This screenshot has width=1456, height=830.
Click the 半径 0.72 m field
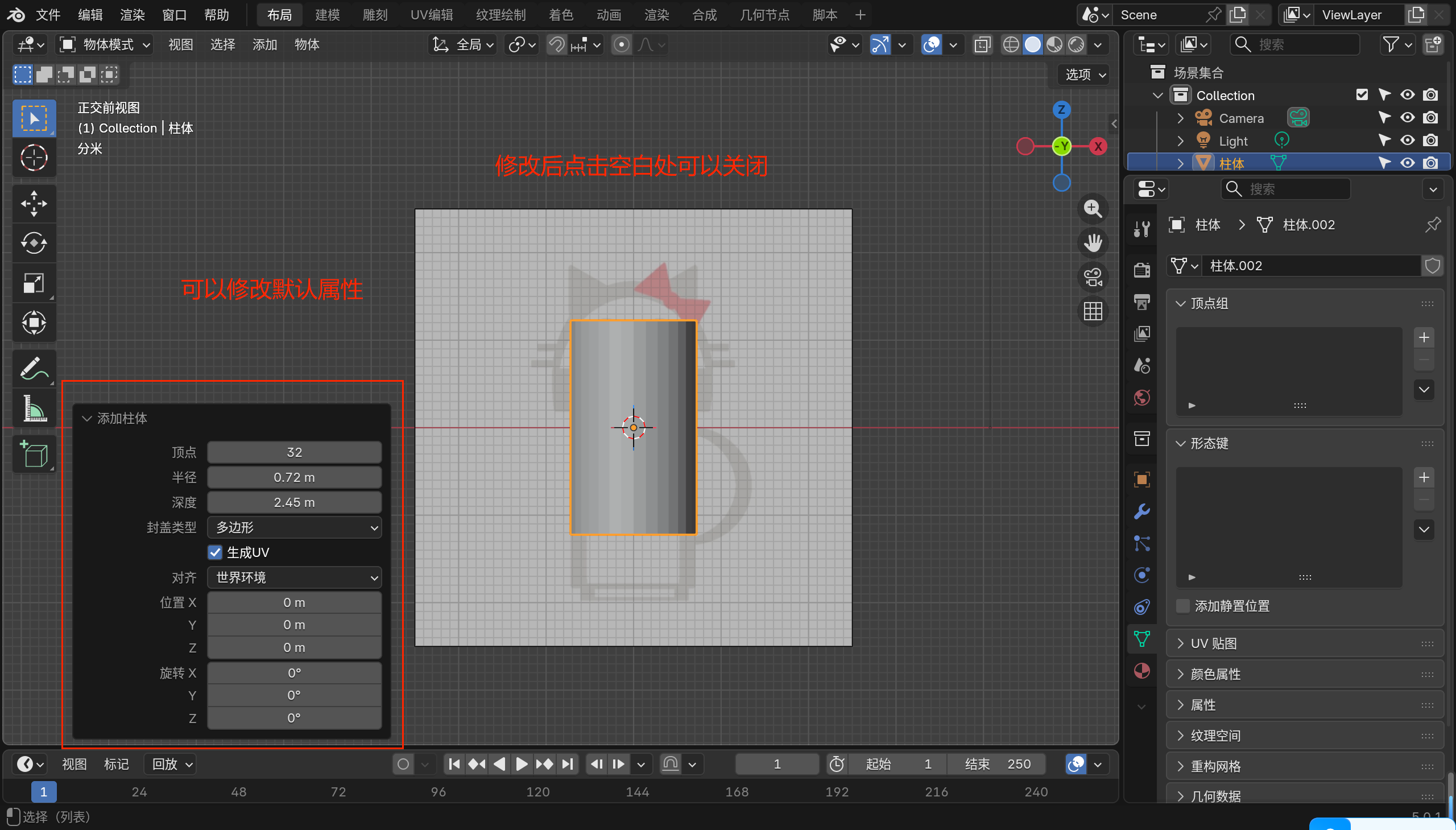(294, 477)
